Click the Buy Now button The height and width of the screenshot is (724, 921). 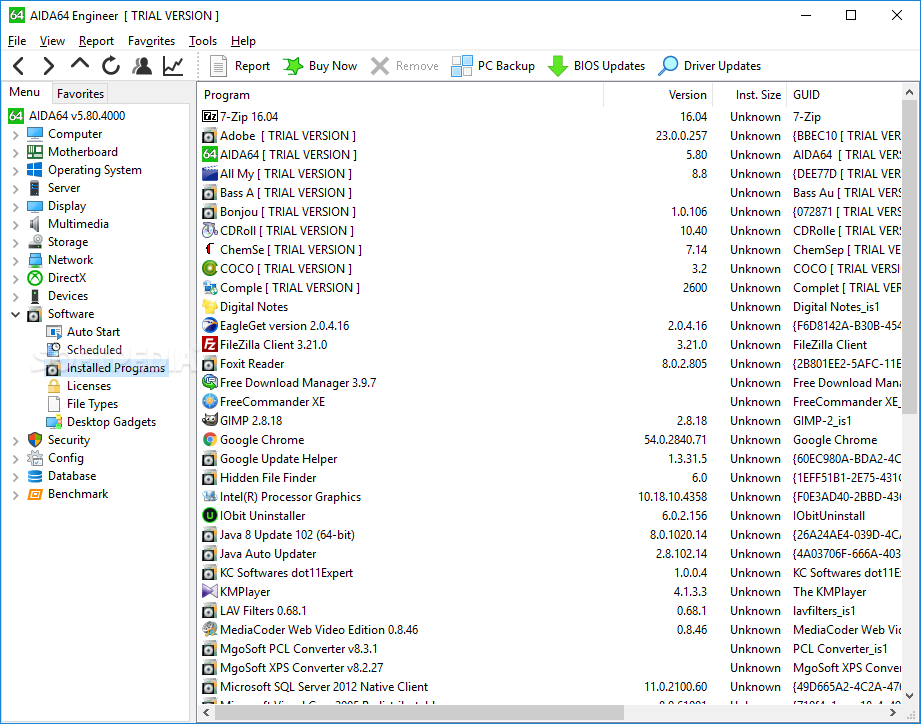(x=320, y=66)
